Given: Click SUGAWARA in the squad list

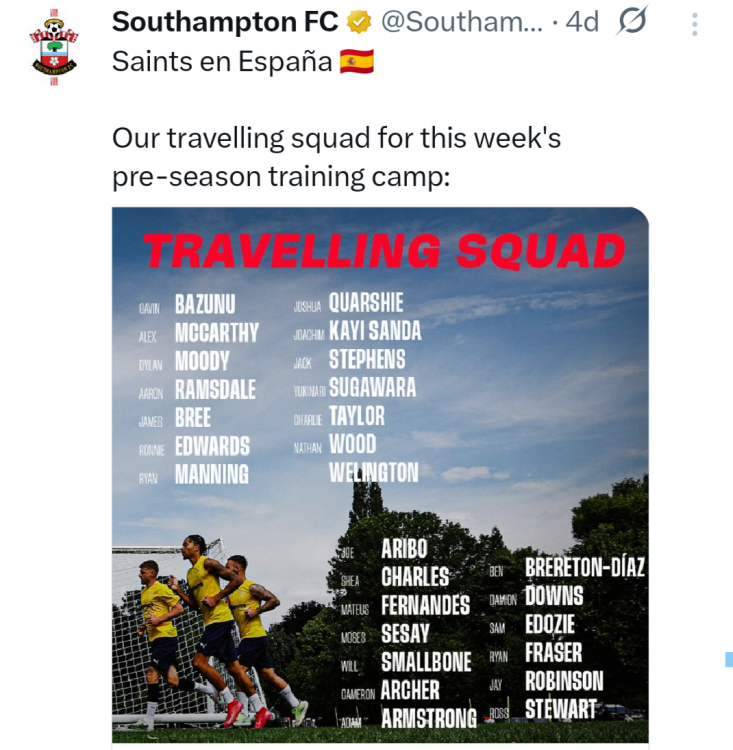Looking at the screenshot, I should (372, 388).
